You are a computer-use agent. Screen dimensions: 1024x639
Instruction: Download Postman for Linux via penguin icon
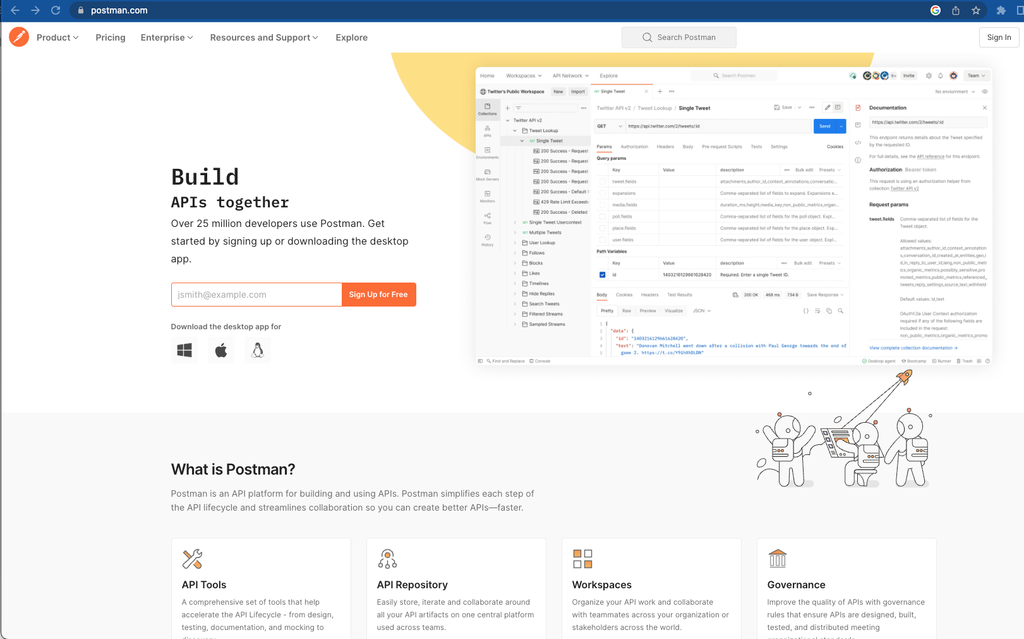[x=258, y=350]
